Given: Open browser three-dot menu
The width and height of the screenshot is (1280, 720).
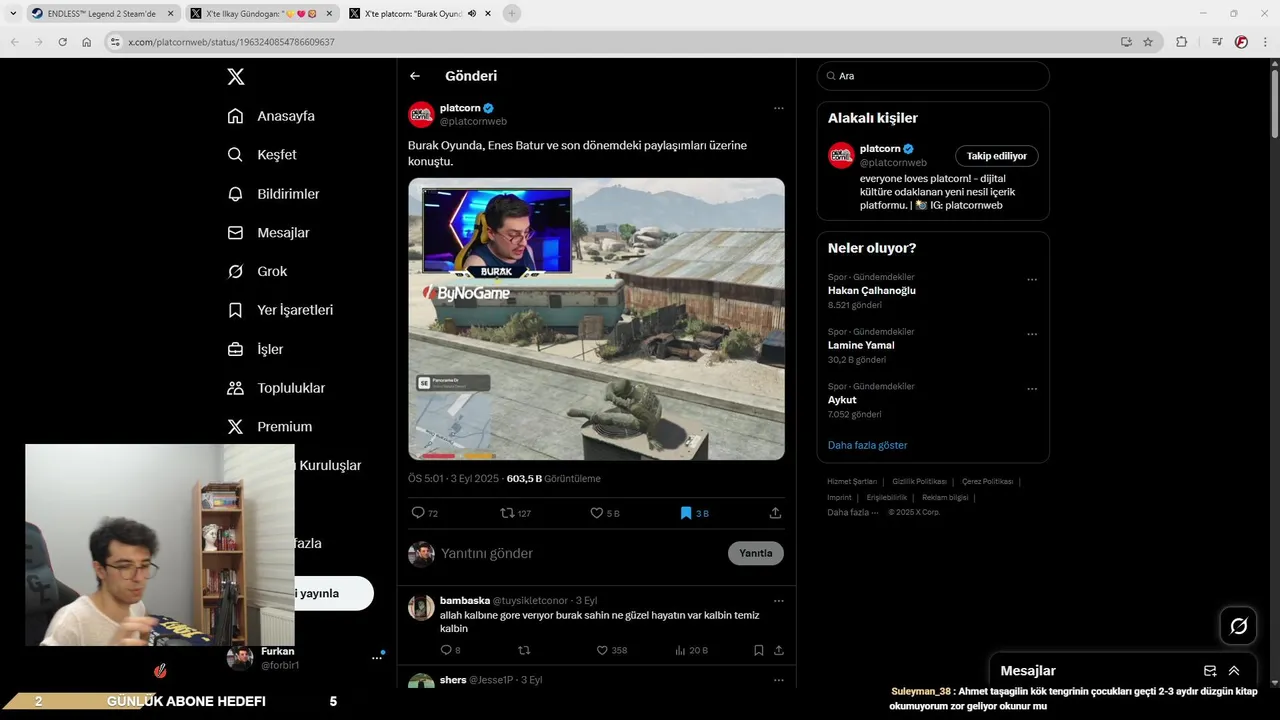Looking at the screenshot, I should (1265, 42).
